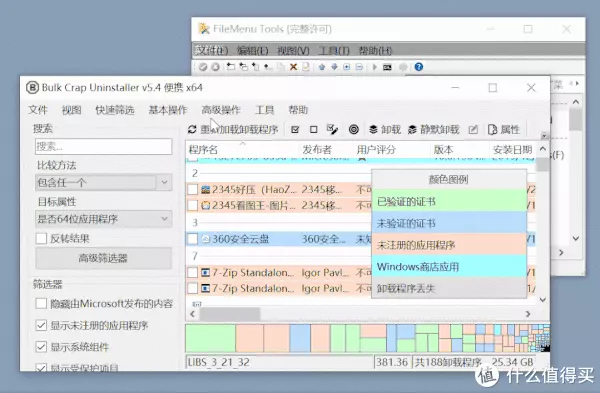Click the collapse all minus icon in FileMenu Tools
The height and width of the screenshot is (393, 600).
point(359,67)
